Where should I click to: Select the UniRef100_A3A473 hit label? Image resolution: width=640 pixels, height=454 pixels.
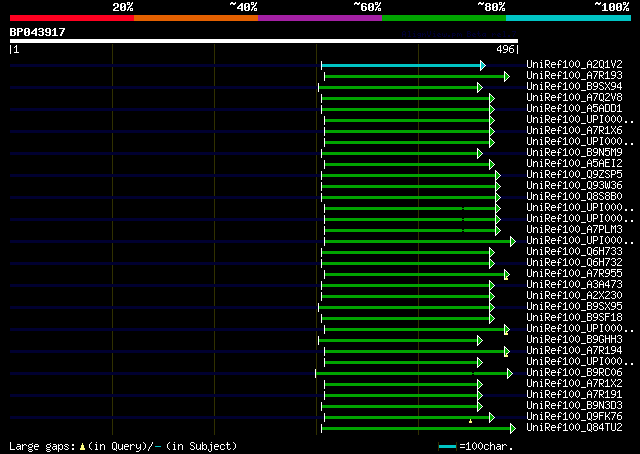coord(574,285)
